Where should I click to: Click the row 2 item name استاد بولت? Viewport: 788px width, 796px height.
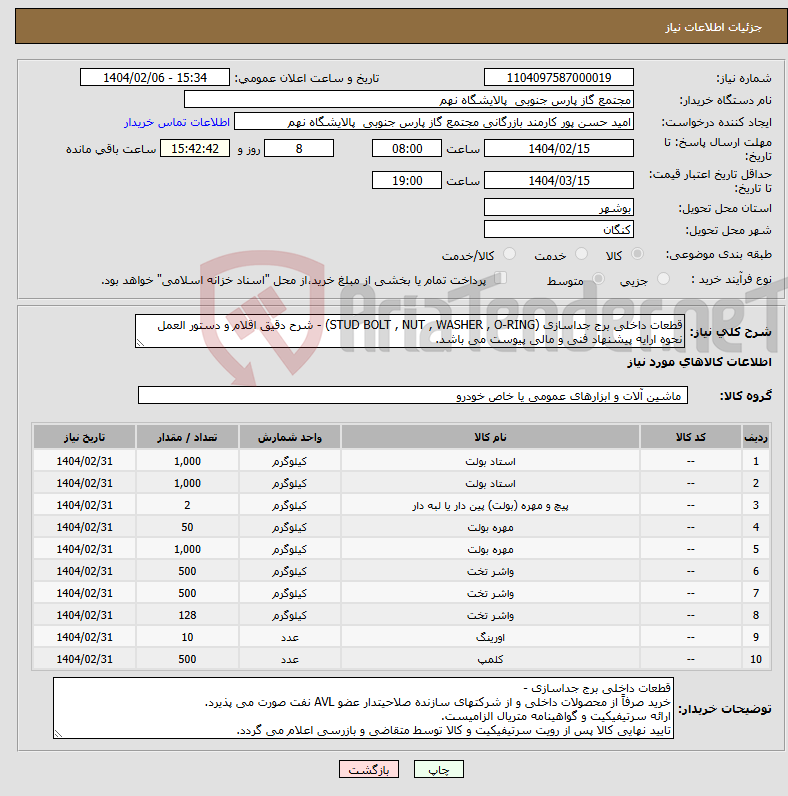(x=490, y=483)
